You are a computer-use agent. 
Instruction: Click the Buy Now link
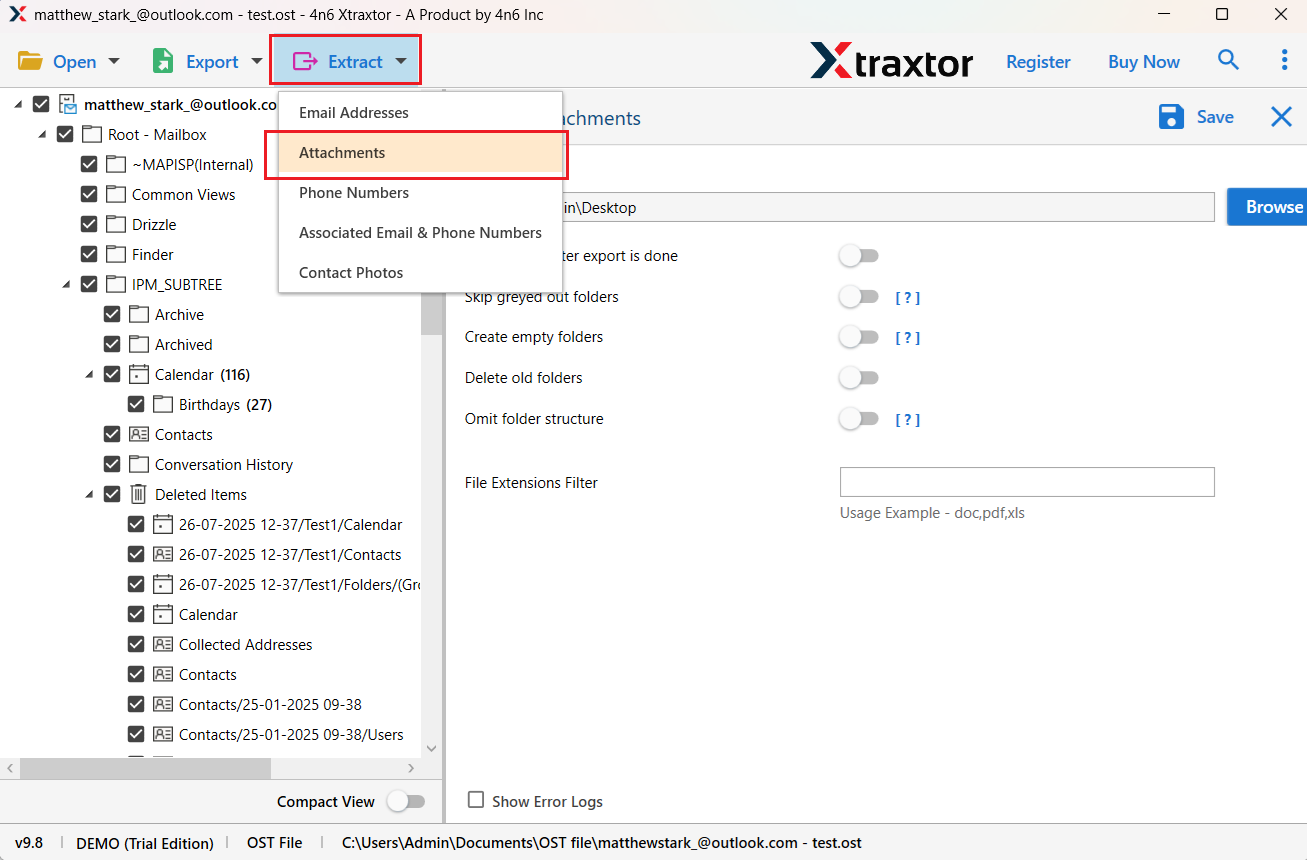click(x=1144, y=62)
